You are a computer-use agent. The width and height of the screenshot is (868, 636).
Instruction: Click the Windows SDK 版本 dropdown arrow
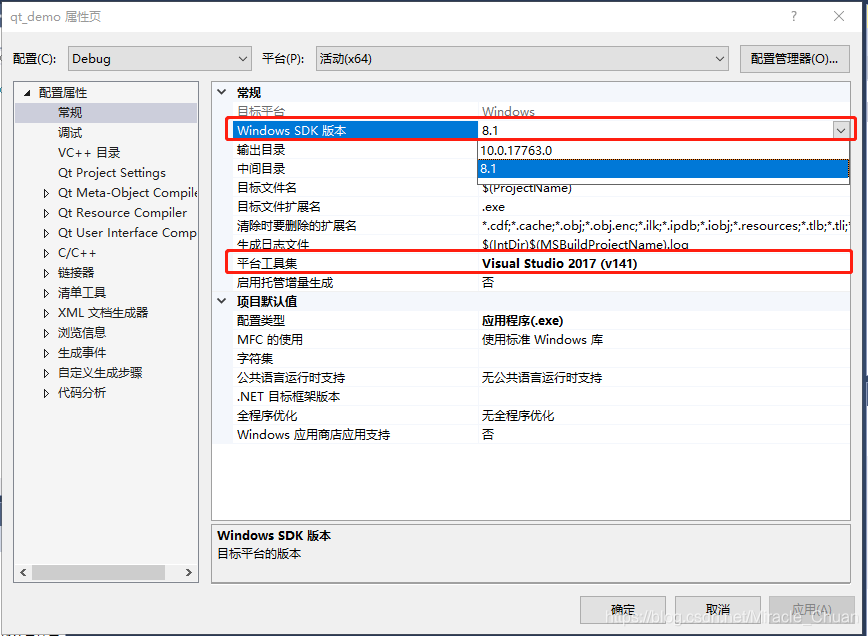click(840, 131)
